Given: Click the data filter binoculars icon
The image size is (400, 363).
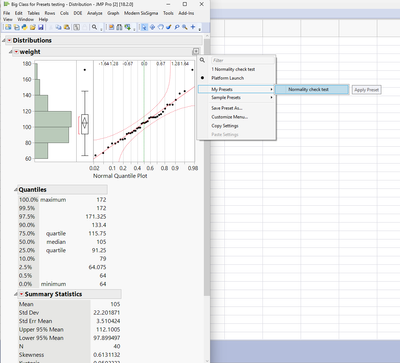Looking at the screenshot, I should [119, 27].
